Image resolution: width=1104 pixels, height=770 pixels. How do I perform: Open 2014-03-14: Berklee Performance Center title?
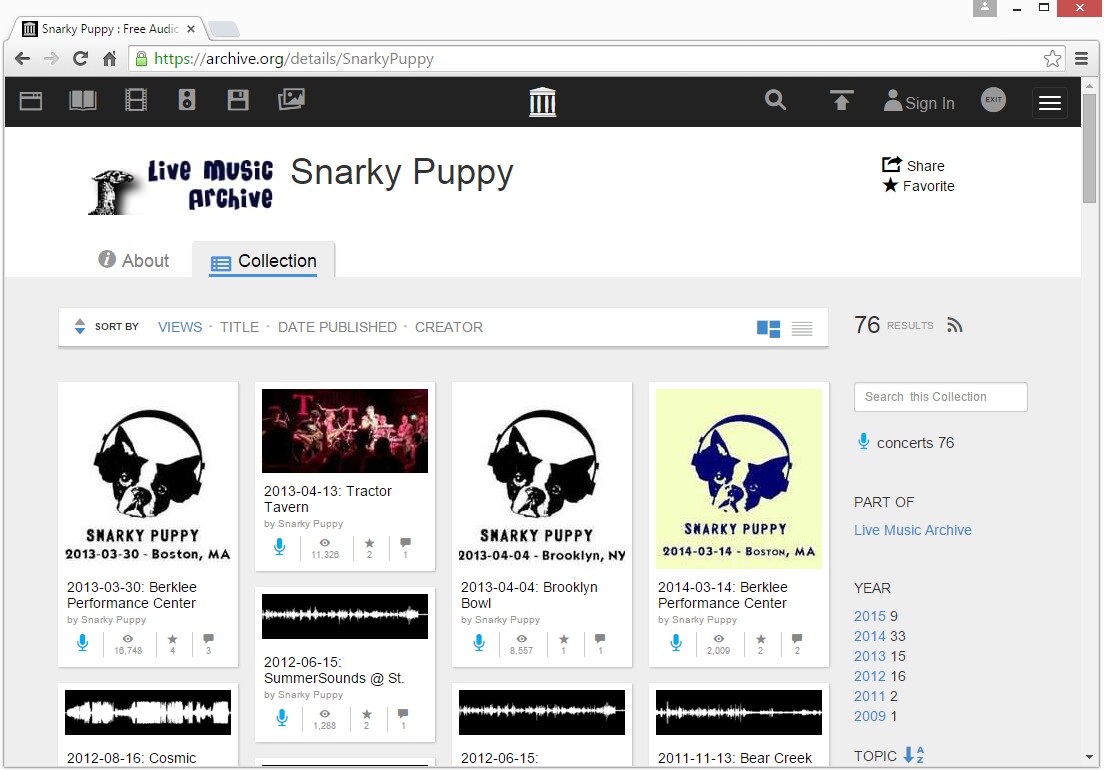coord(722,595)
